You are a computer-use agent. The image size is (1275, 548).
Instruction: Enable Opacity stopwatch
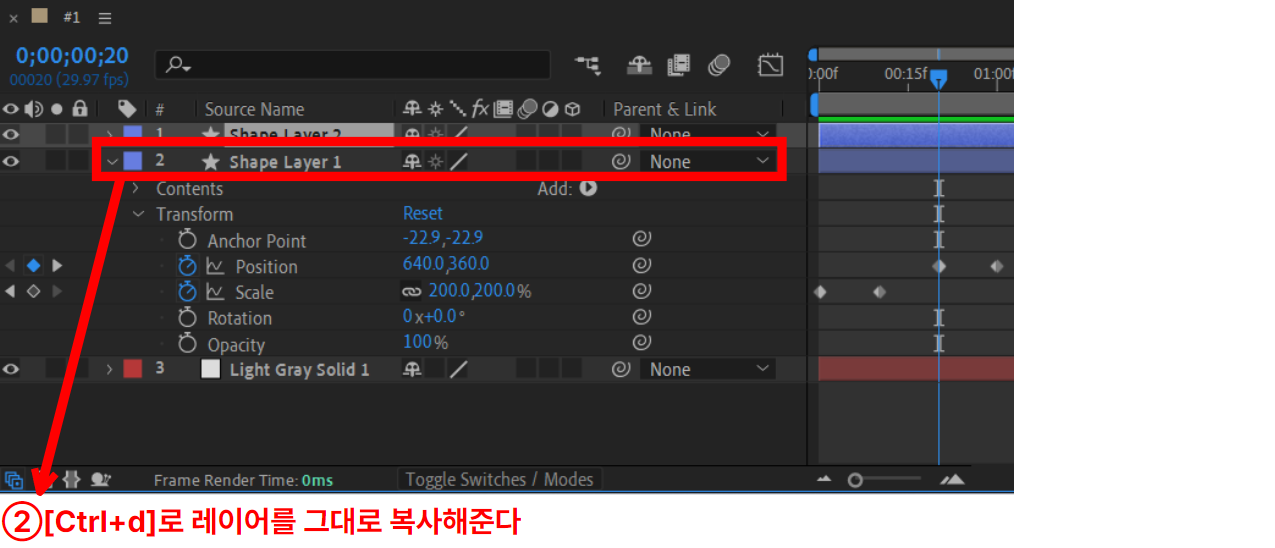click(187, 344)
